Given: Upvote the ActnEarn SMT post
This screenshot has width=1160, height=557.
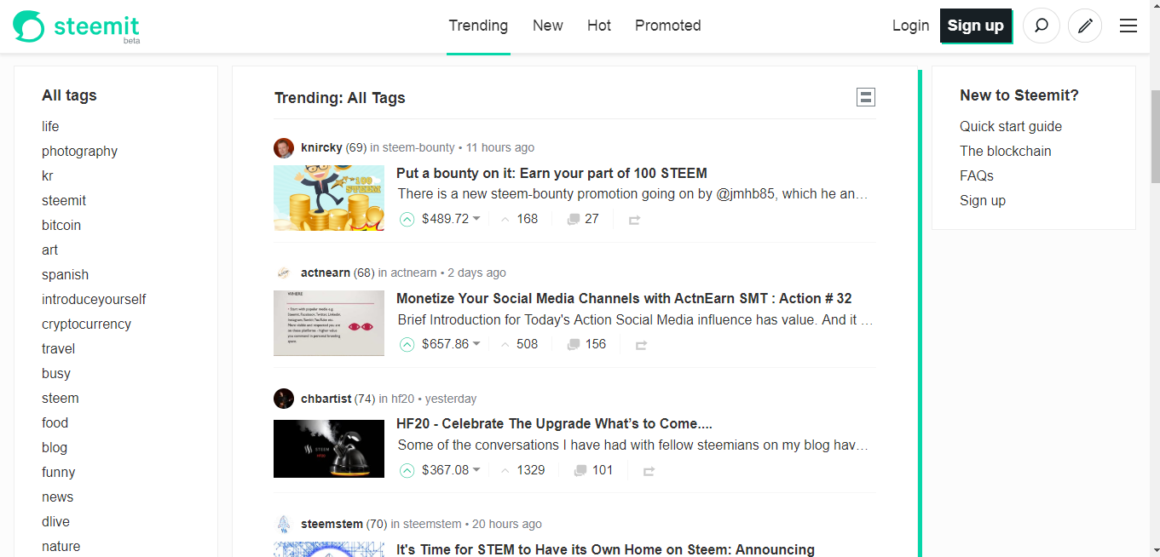Looking at the screenshot, I should pos(407,345).
